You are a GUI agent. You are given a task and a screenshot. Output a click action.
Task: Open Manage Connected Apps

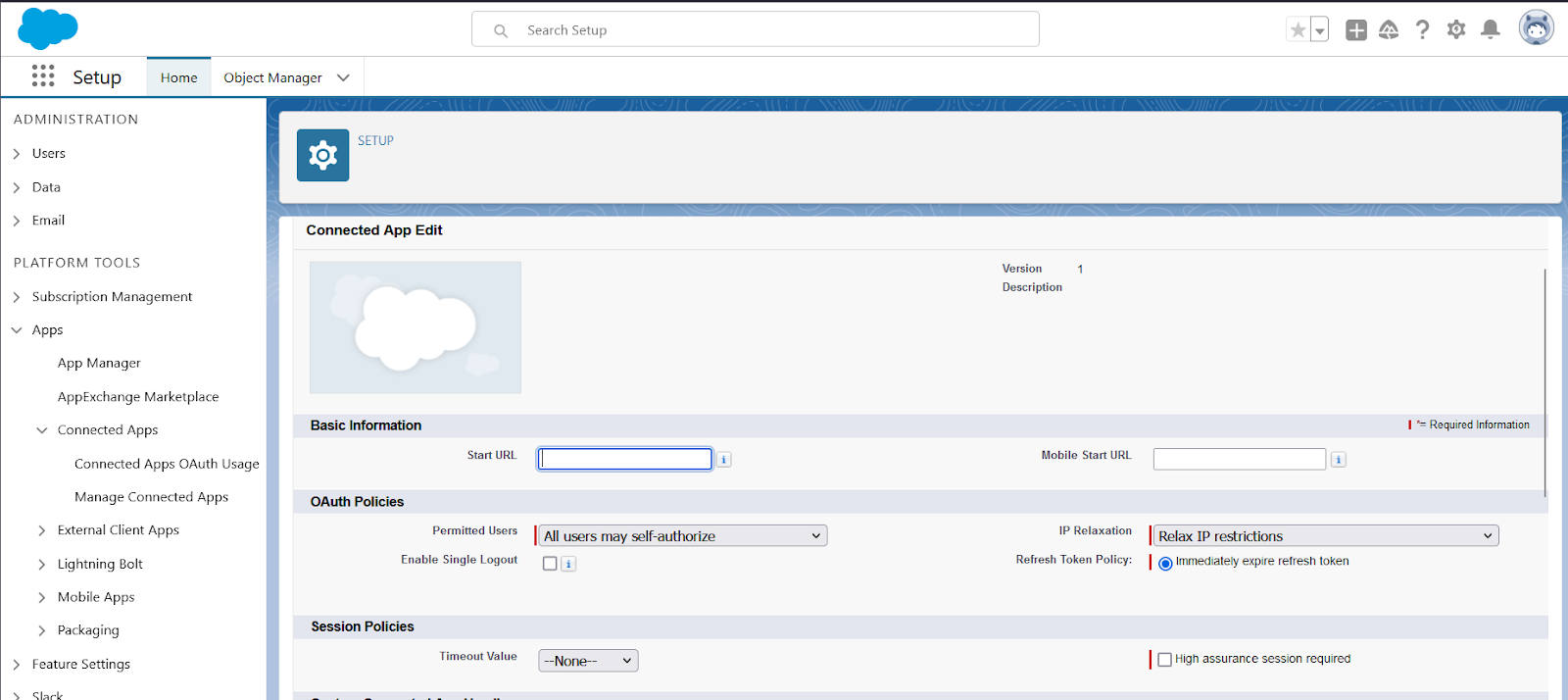pos(151,497)
